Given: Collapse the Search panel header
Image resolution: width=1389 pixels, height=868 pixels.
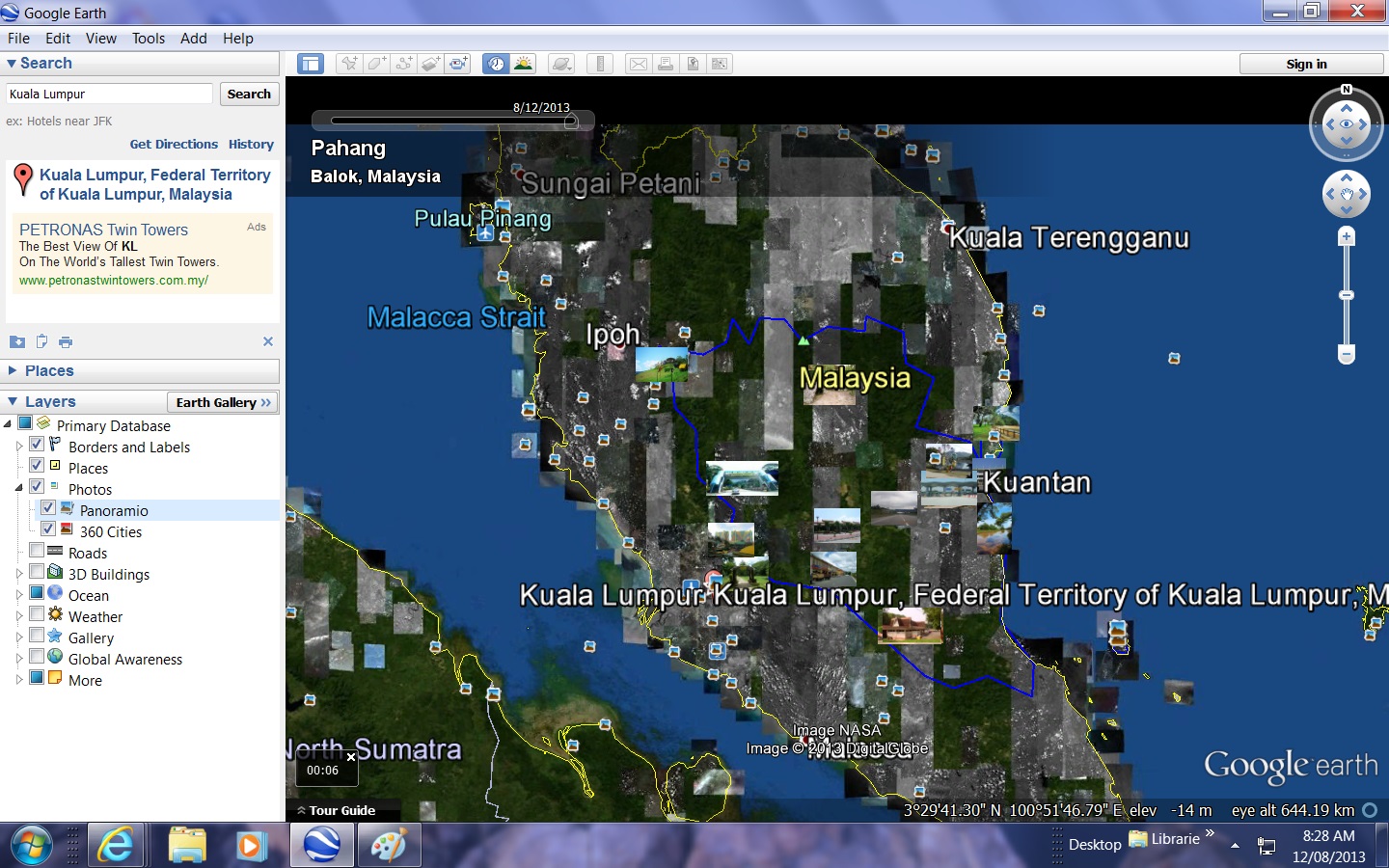Looking at the screenshot, I should [12, 64].
